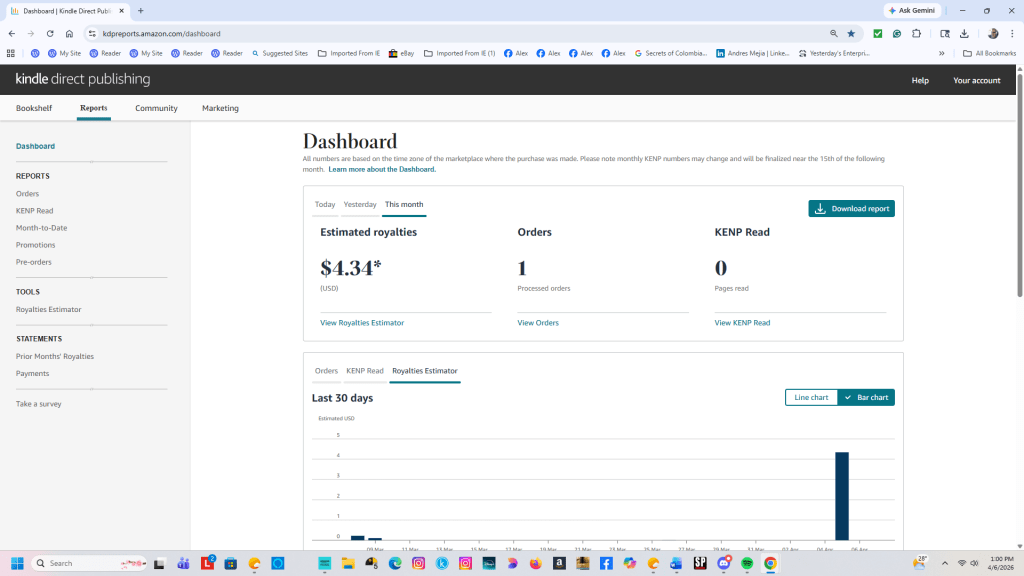Click the Download report button
The image size is (1024, 576).
point(851,209)
